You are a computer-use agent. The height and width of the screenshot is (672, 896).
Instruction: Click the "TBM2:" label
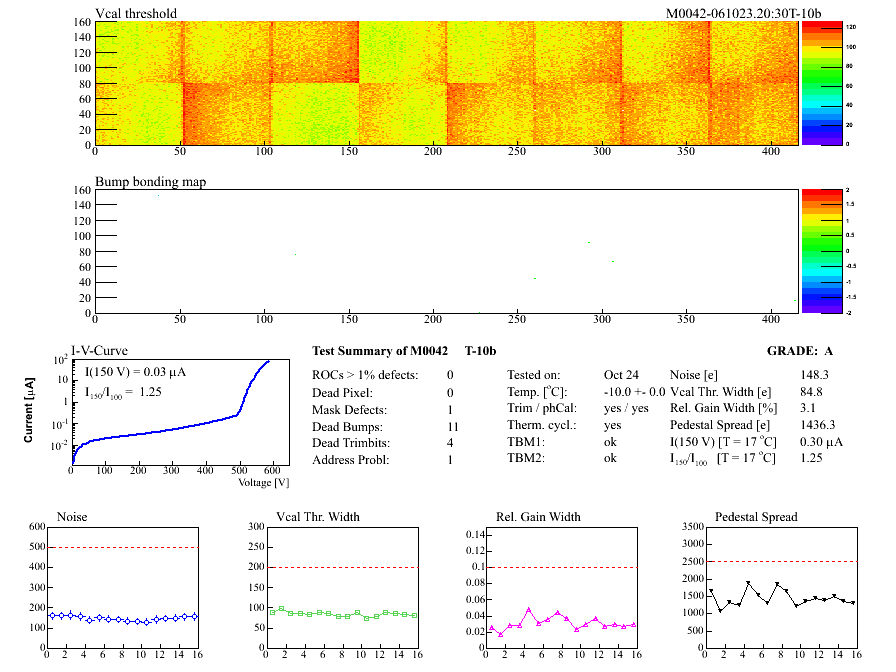(x=526, y=458)
